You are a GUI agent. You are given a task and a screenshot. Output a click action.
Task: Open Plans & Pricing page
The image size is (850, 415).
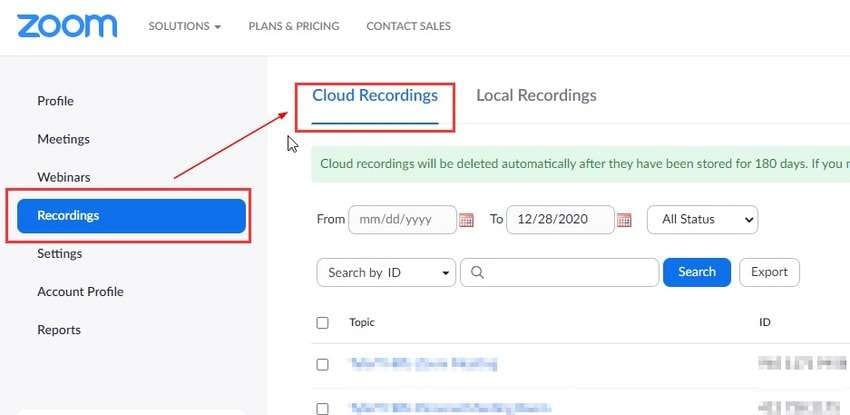tap(294, 26)
